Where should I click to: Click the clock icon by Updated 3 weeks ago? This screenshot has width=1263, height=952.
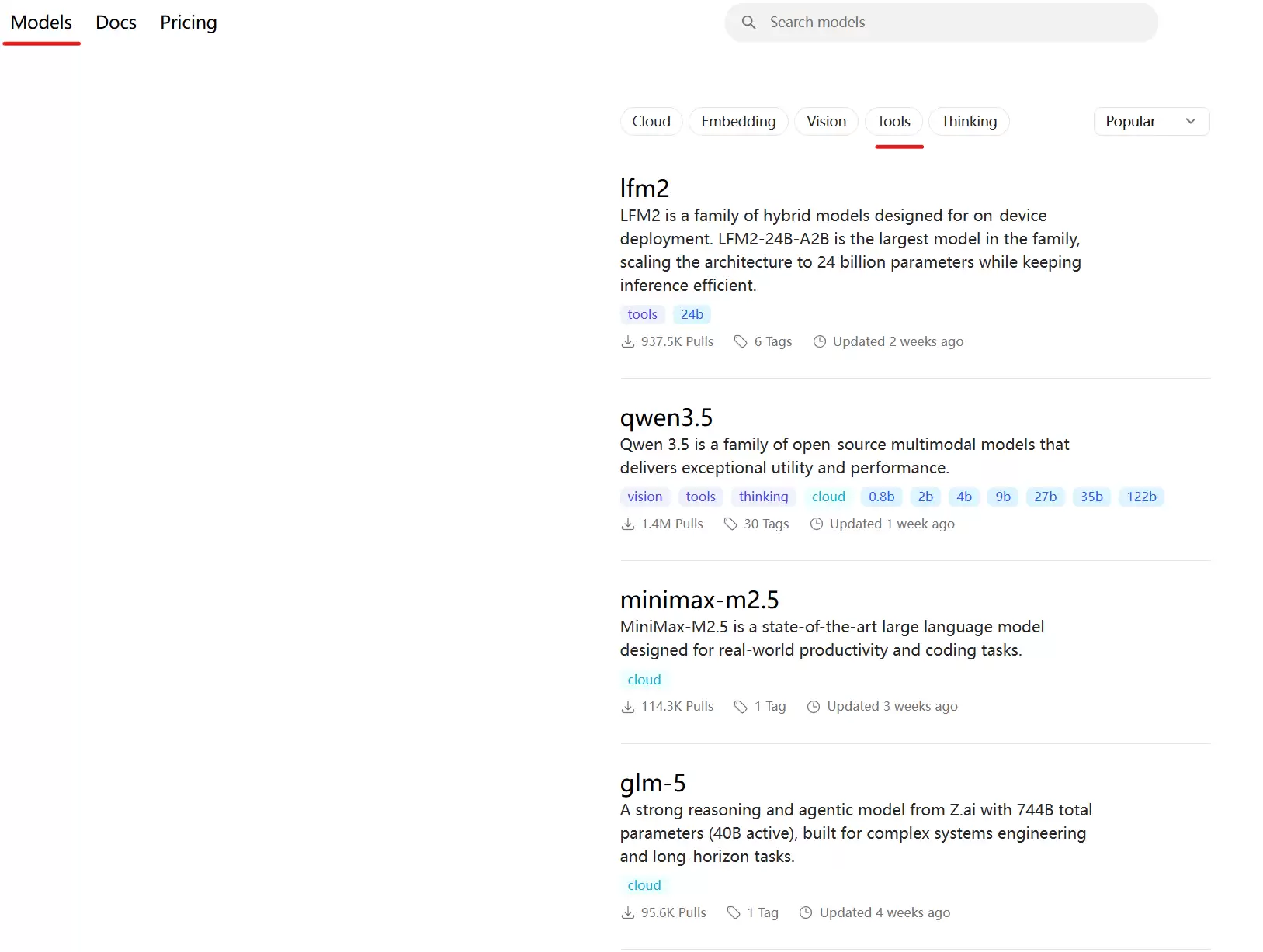[x=814, y=707]
